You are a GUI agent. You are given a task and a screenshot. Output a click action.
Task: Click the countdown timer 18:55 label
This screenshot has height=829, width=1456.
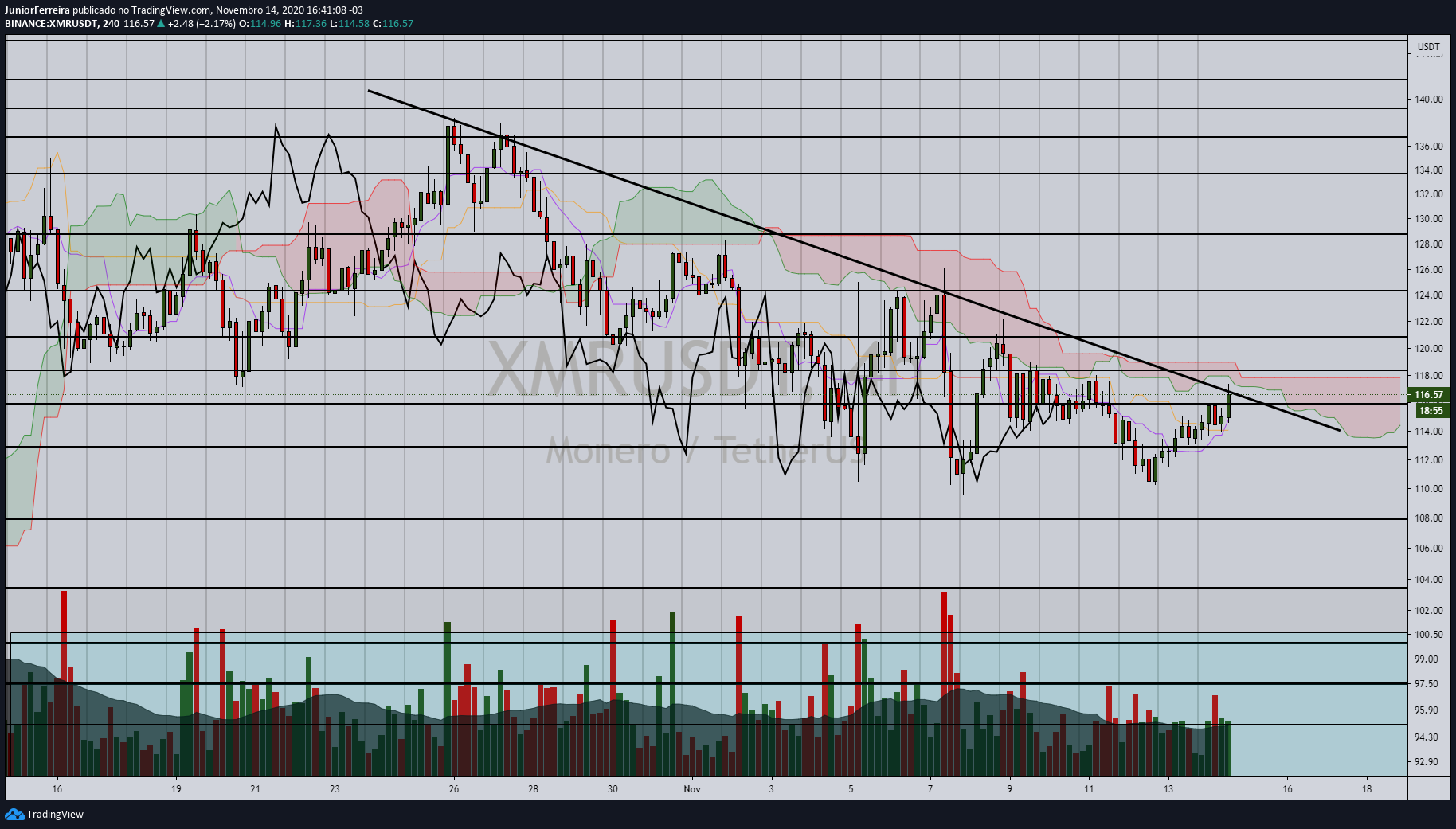coord(1431,411)
